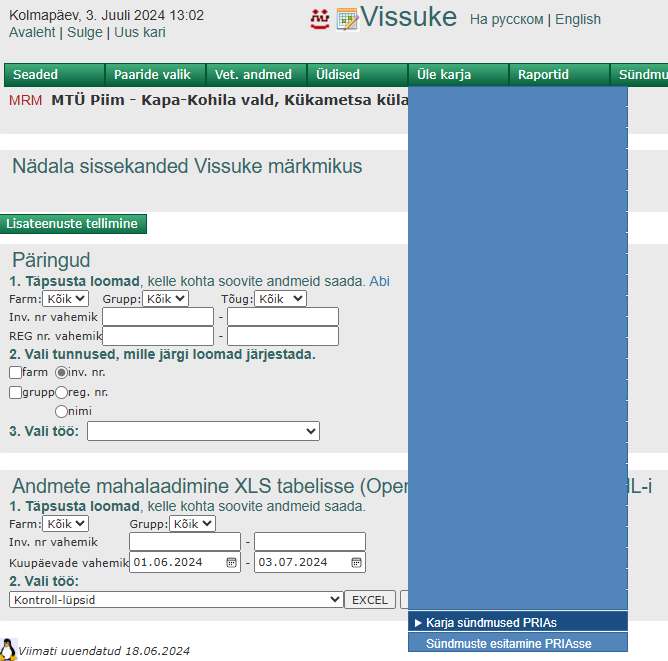Switch language to English
Image resolution: width=668 pixels, height=661 pixels.
[578, 19]
